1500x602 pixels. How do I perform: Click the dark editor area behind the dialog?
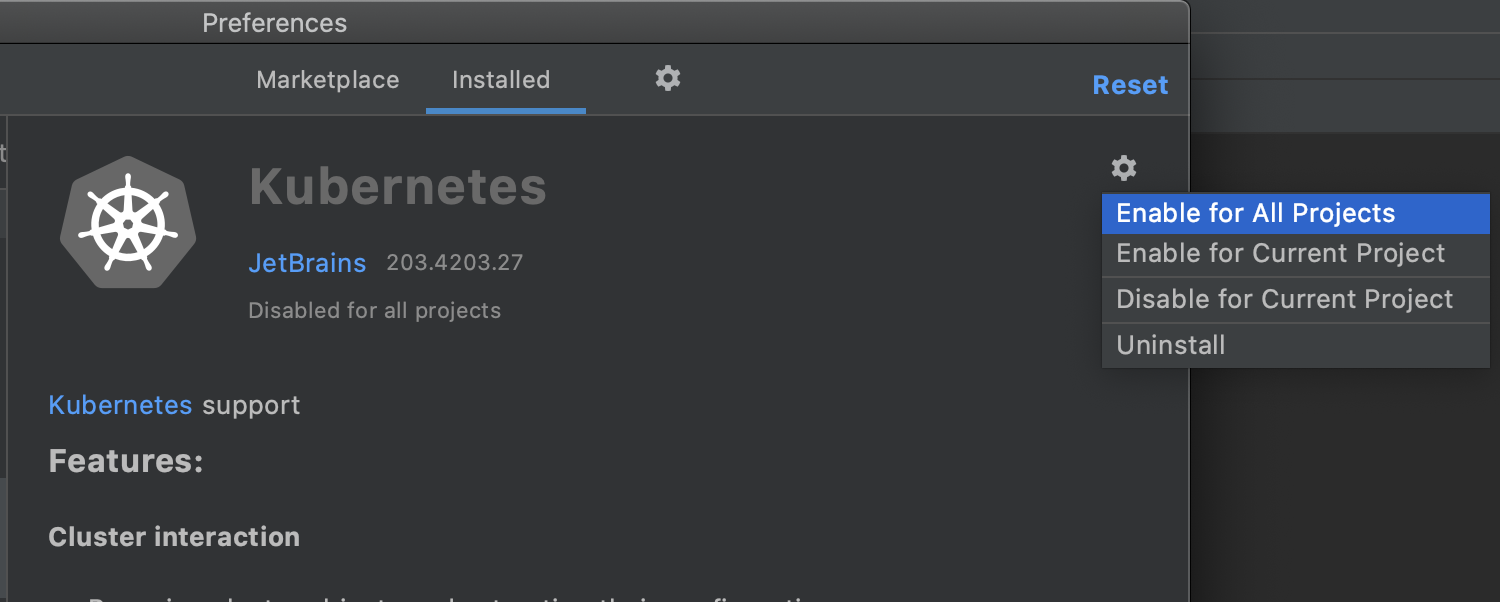coord(1345,480)
